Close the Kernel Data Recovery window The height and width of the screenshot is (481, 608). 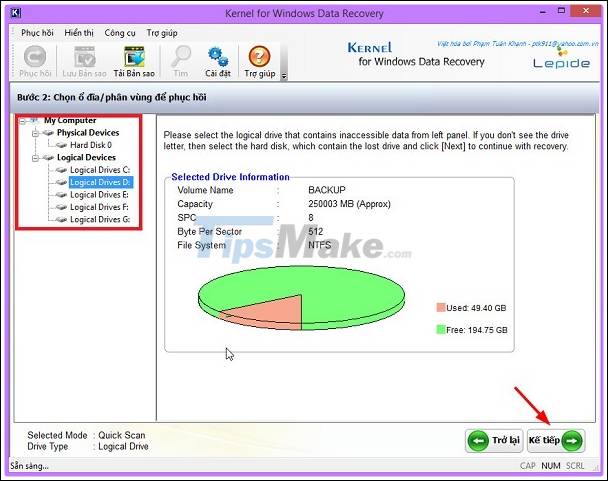point(586,11)
